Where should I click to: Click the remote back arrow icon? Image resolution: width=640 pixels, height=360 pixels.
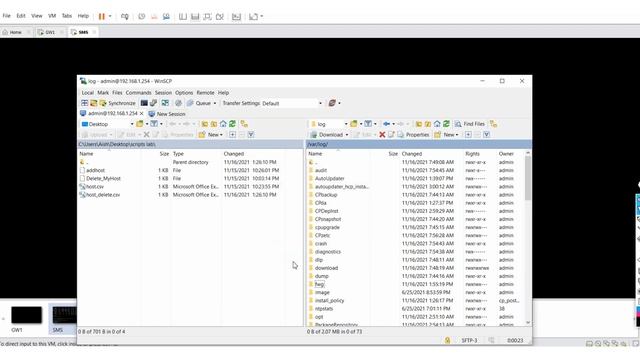pyautogui.click(x=386, y=124)
